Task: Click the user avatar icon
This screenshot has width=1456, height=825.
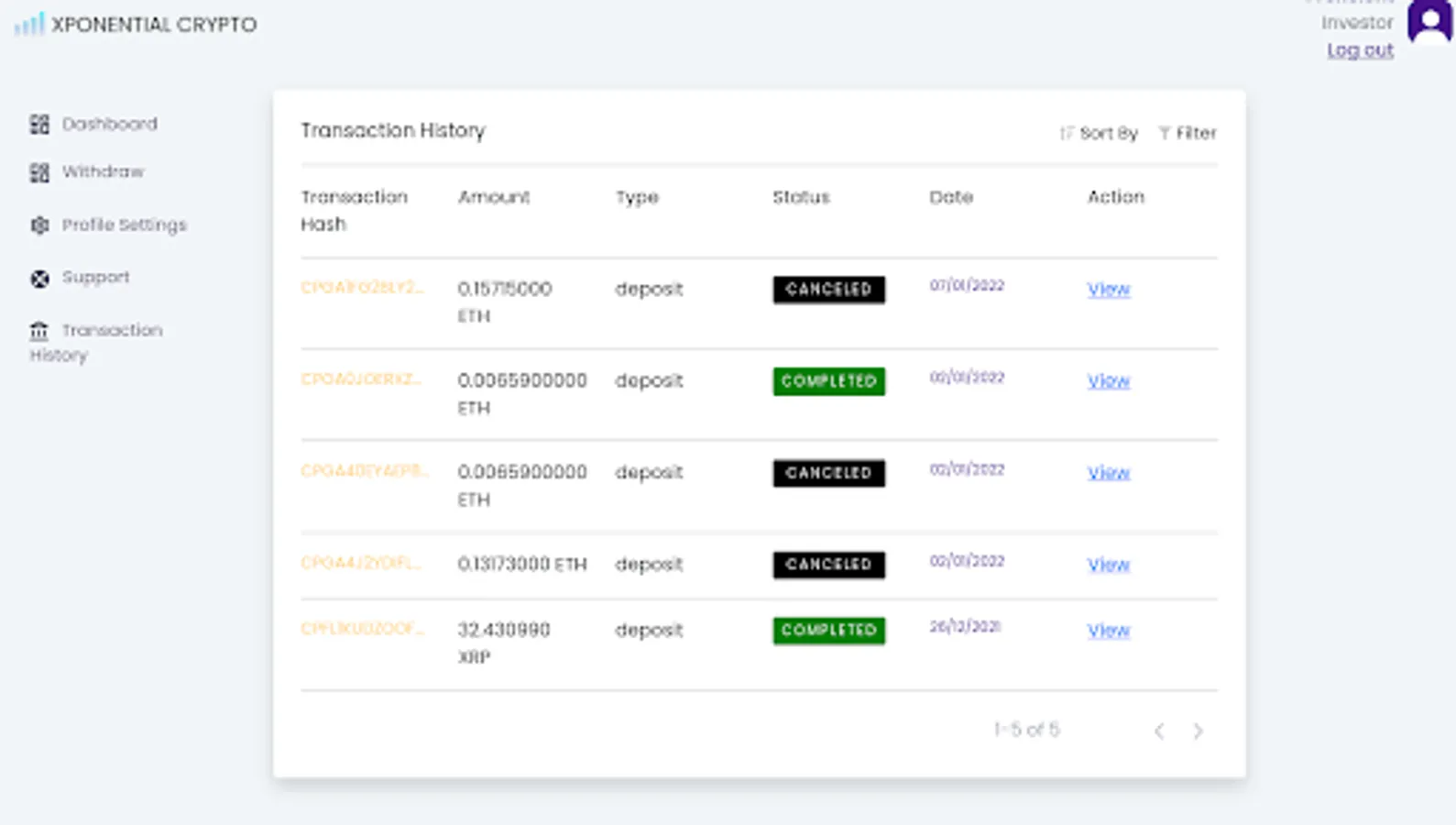Action: (x=1429, y=22)
